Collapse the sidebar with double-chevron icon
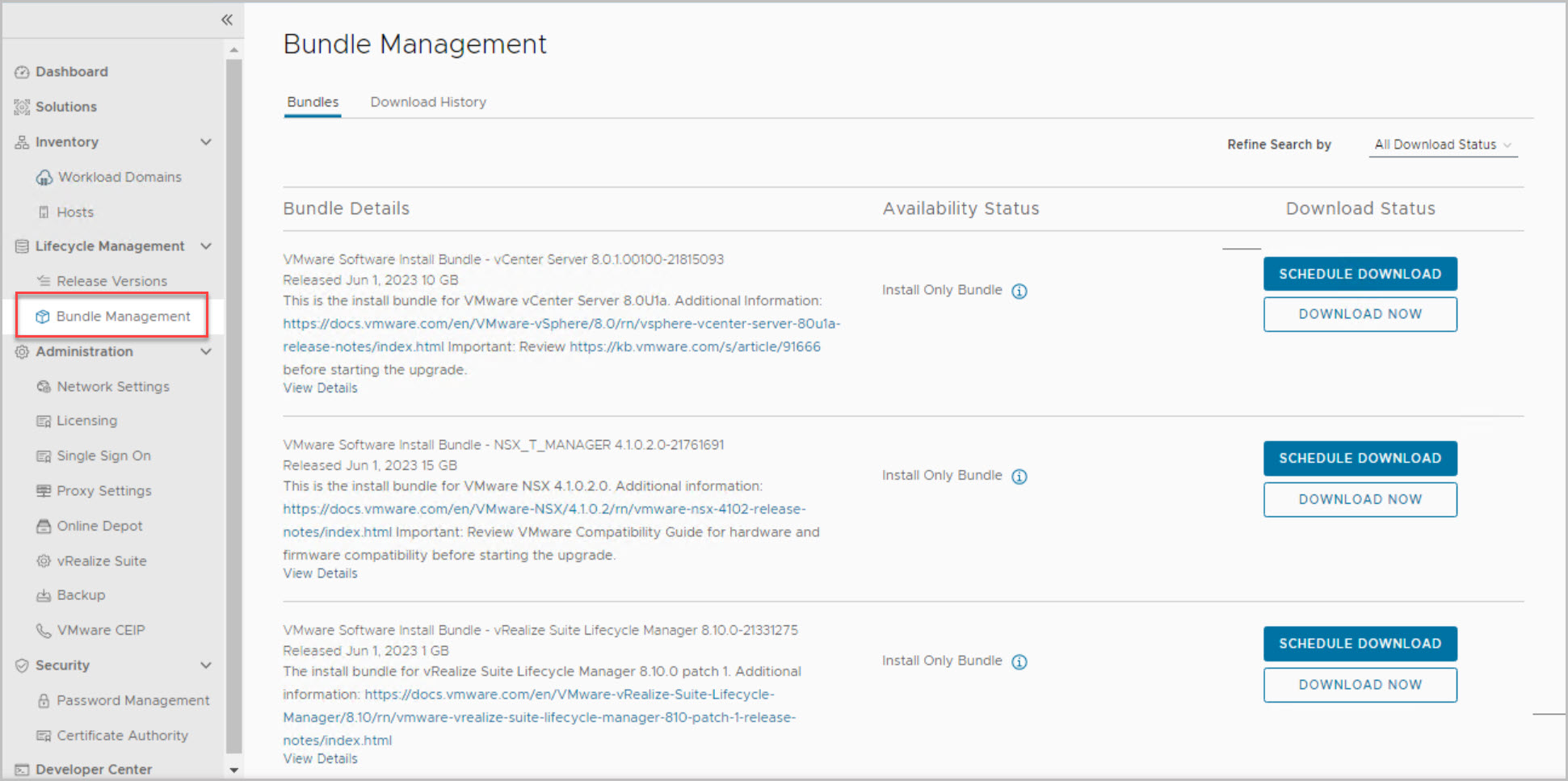1568x781 pixels. click(227, 20)
